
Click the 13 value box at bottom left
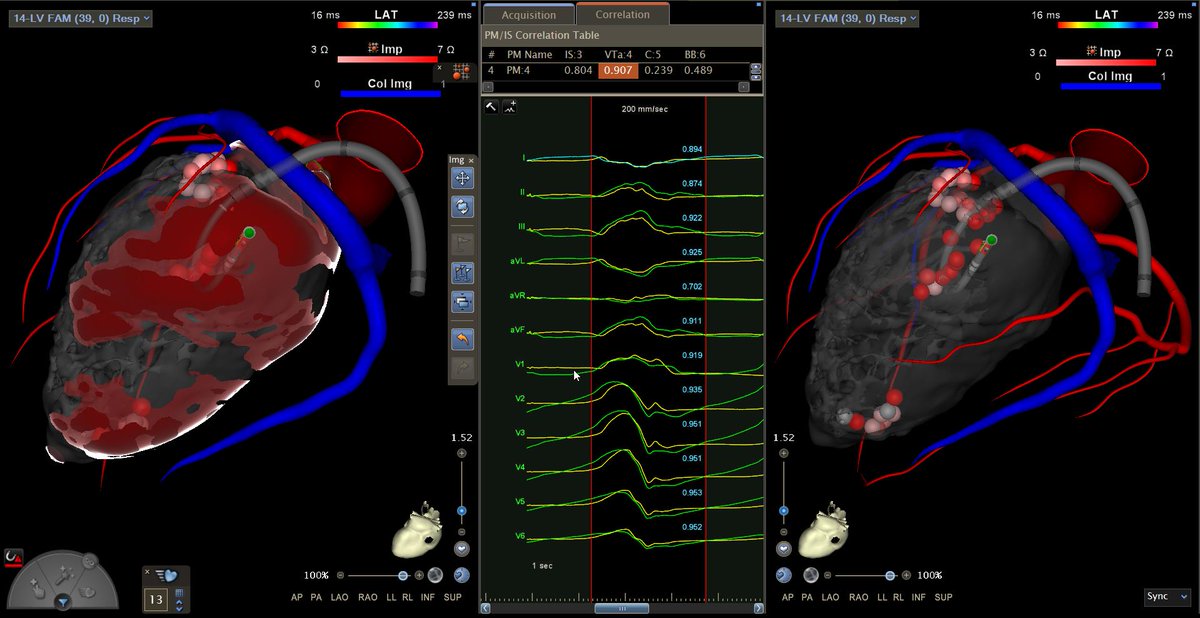[156, 600]
